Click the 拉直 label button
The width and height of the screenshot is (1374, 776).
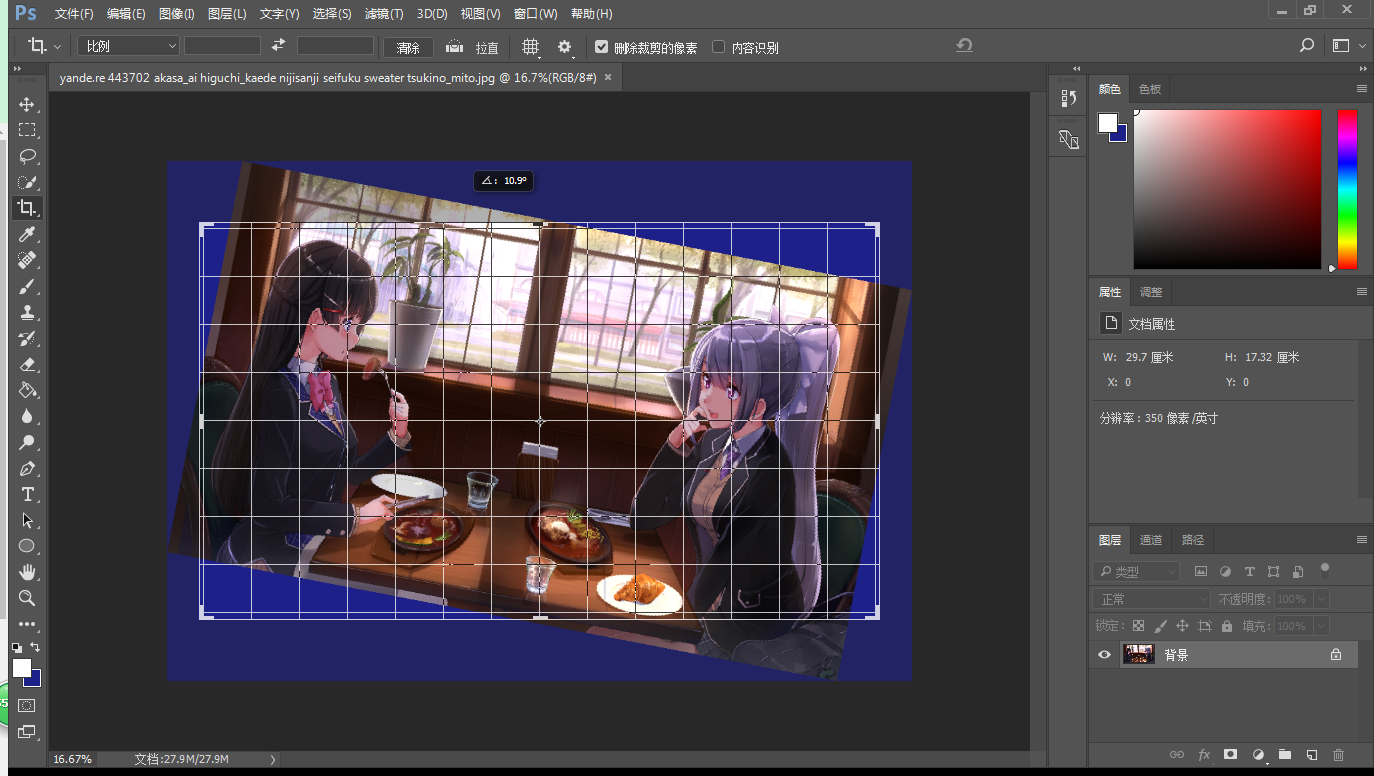point(487,47)
